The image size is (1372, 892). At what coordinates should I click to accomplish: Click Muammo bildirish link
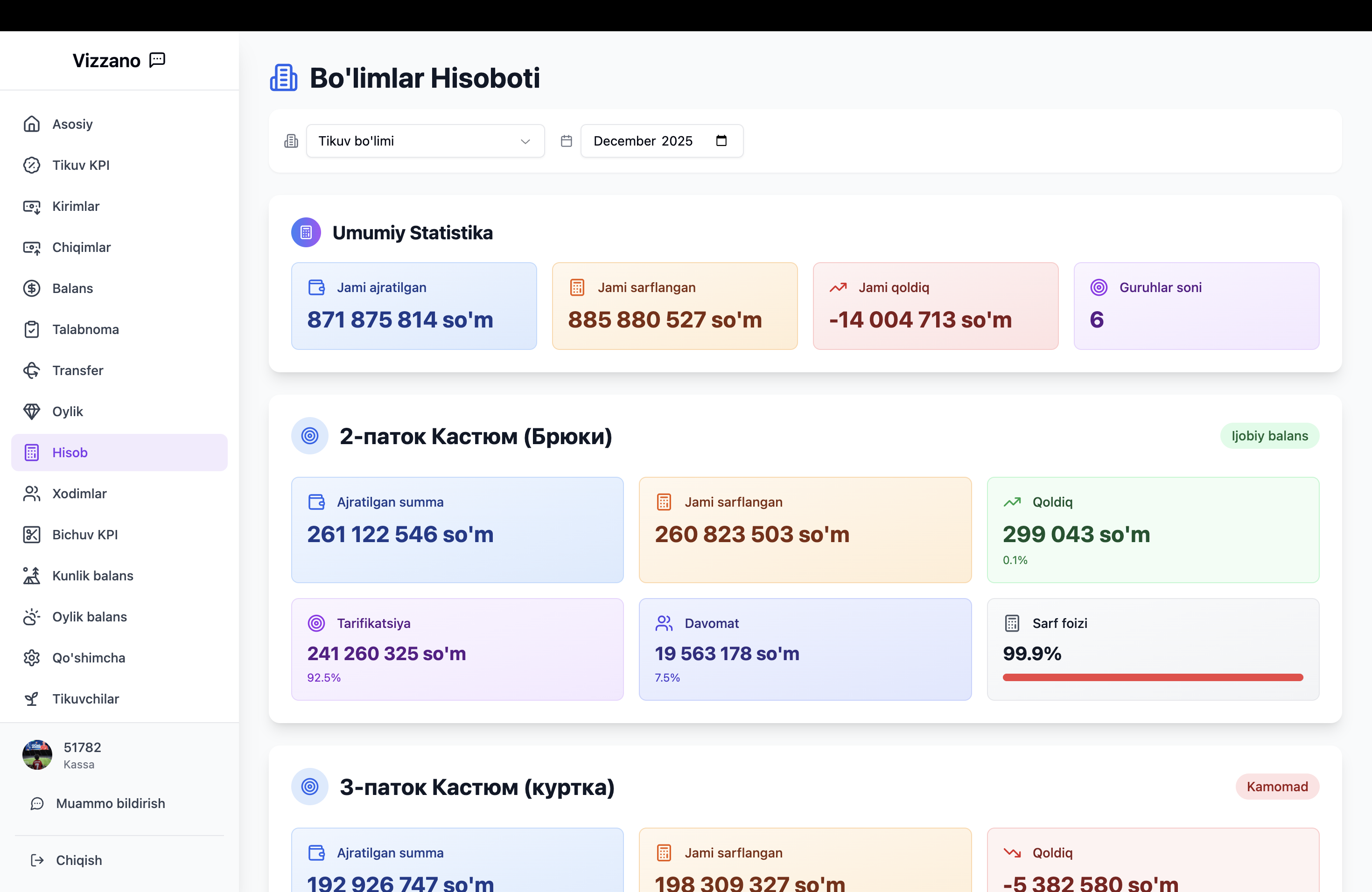coord(110,803)
